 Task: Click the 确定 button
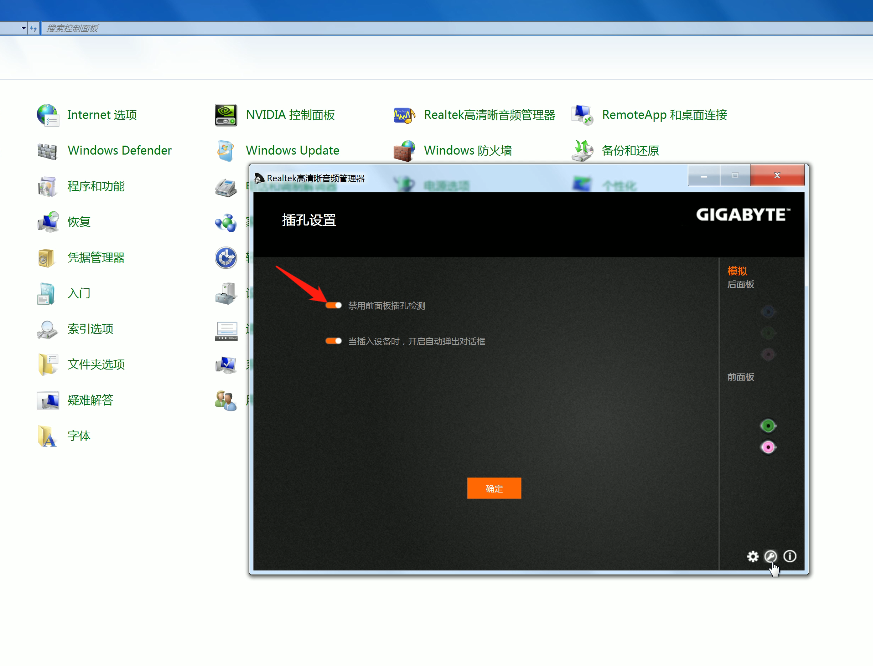pos(494,488)
